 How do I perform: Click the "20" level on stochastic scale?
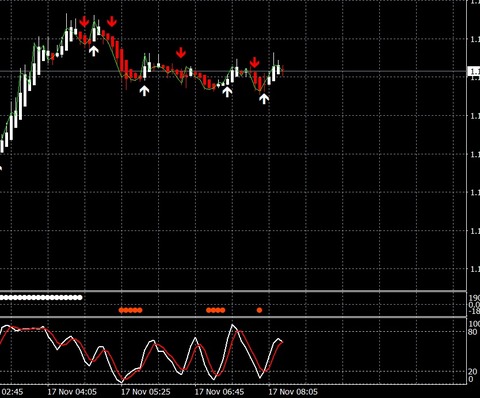(472, 372)
